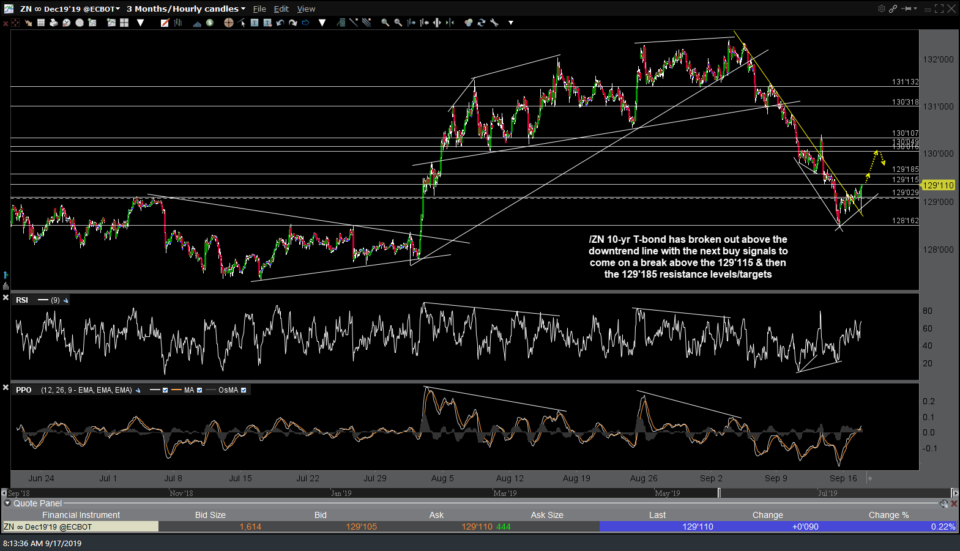
Task: Collapse the Quote Panel expander
Action: [x=6, y=503]
